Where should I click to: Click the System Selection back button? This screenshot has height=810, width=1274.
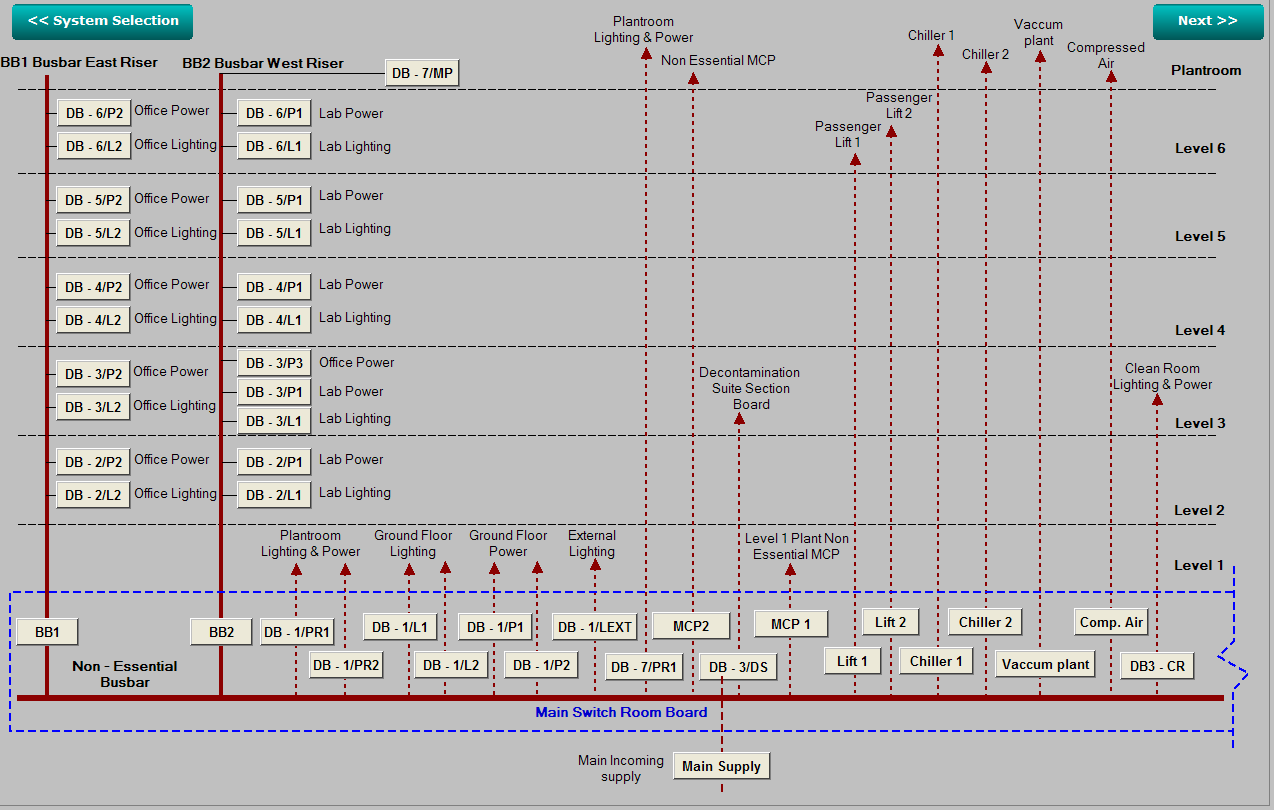[104, 21]
